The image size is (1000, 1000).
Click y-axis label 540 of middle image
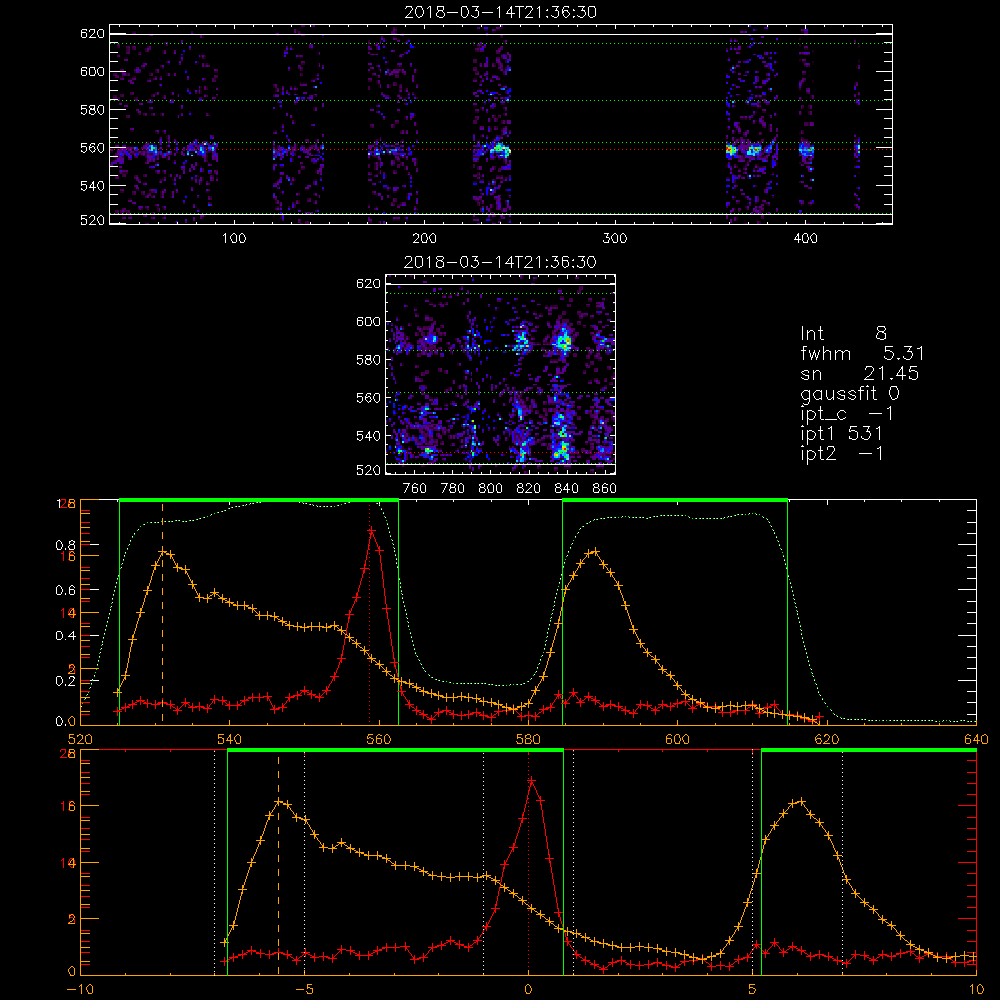coord(368,436)
